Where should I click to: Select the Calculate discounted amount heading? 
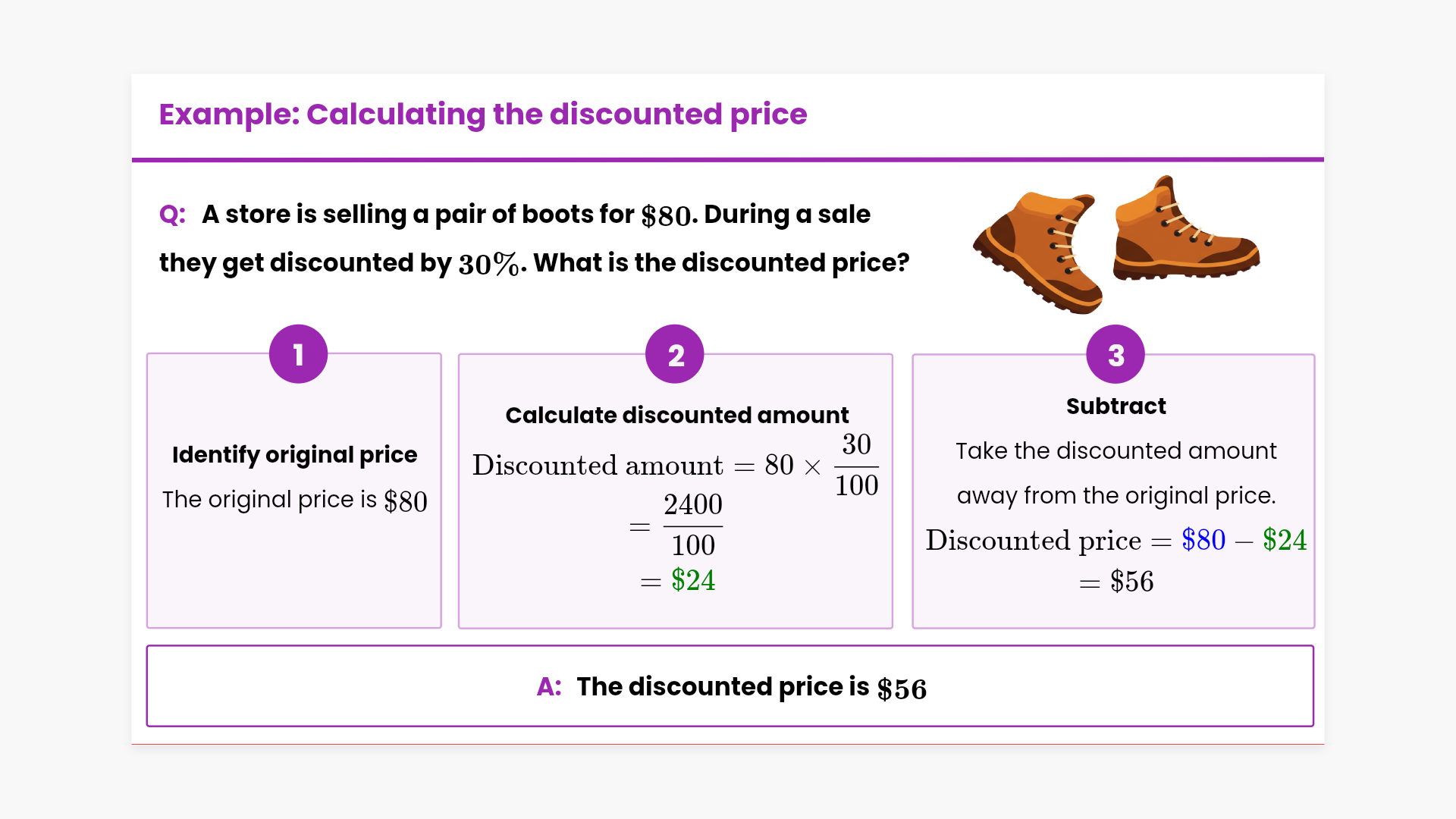point(676,415)
